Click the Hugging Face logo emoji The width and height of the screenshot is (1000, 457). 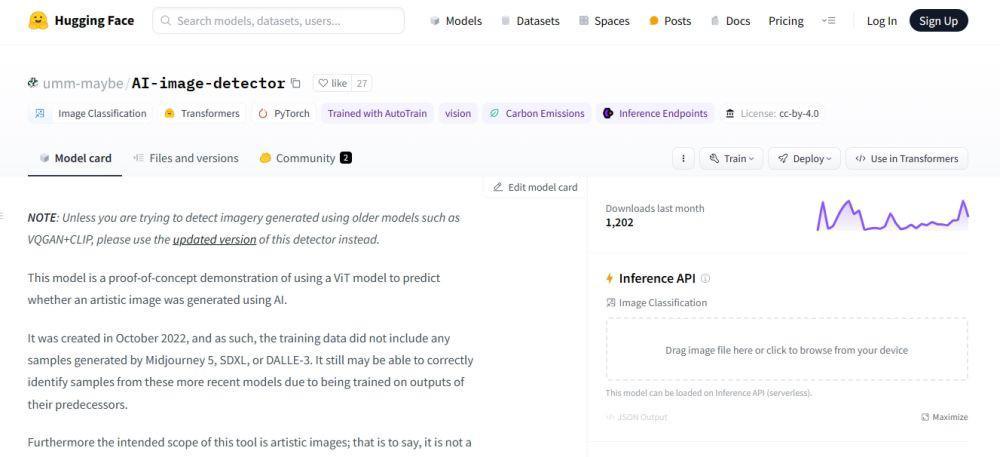[38, 20]
